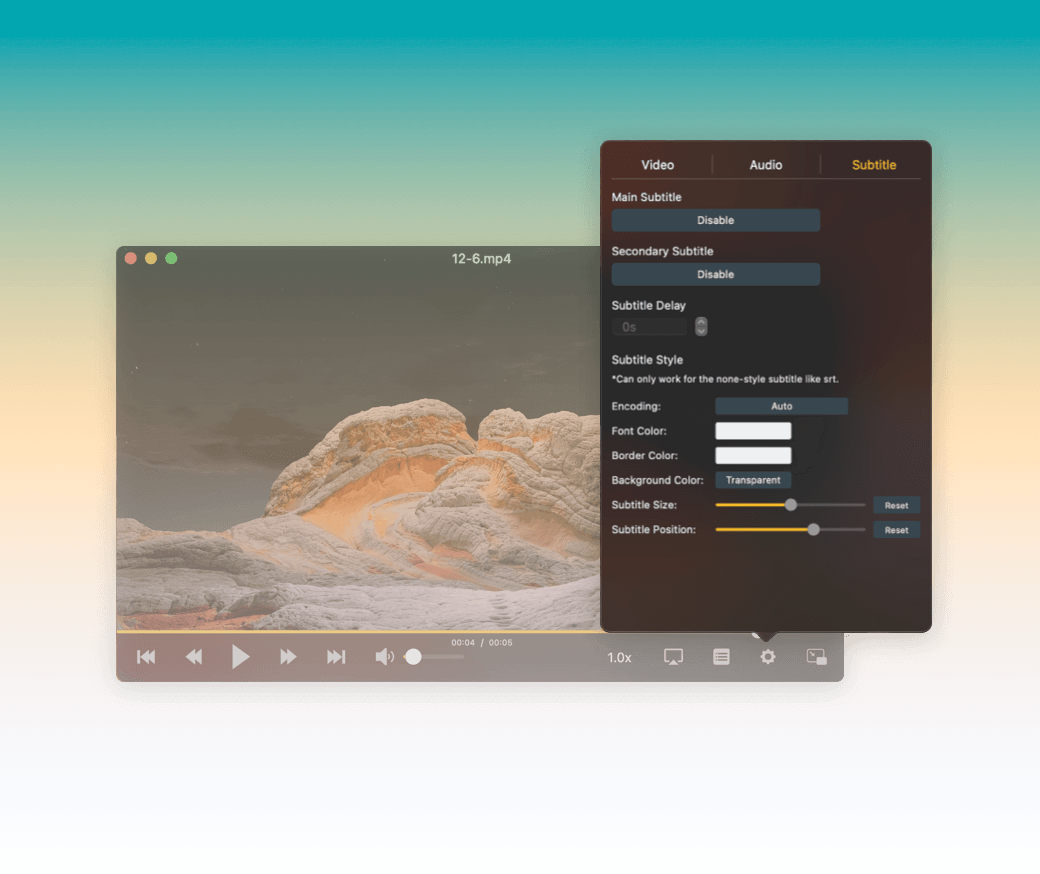Viewport: 1040px width, 874px height.
Task: Mute the speaker volume icon
Action: tap(384, 656)
